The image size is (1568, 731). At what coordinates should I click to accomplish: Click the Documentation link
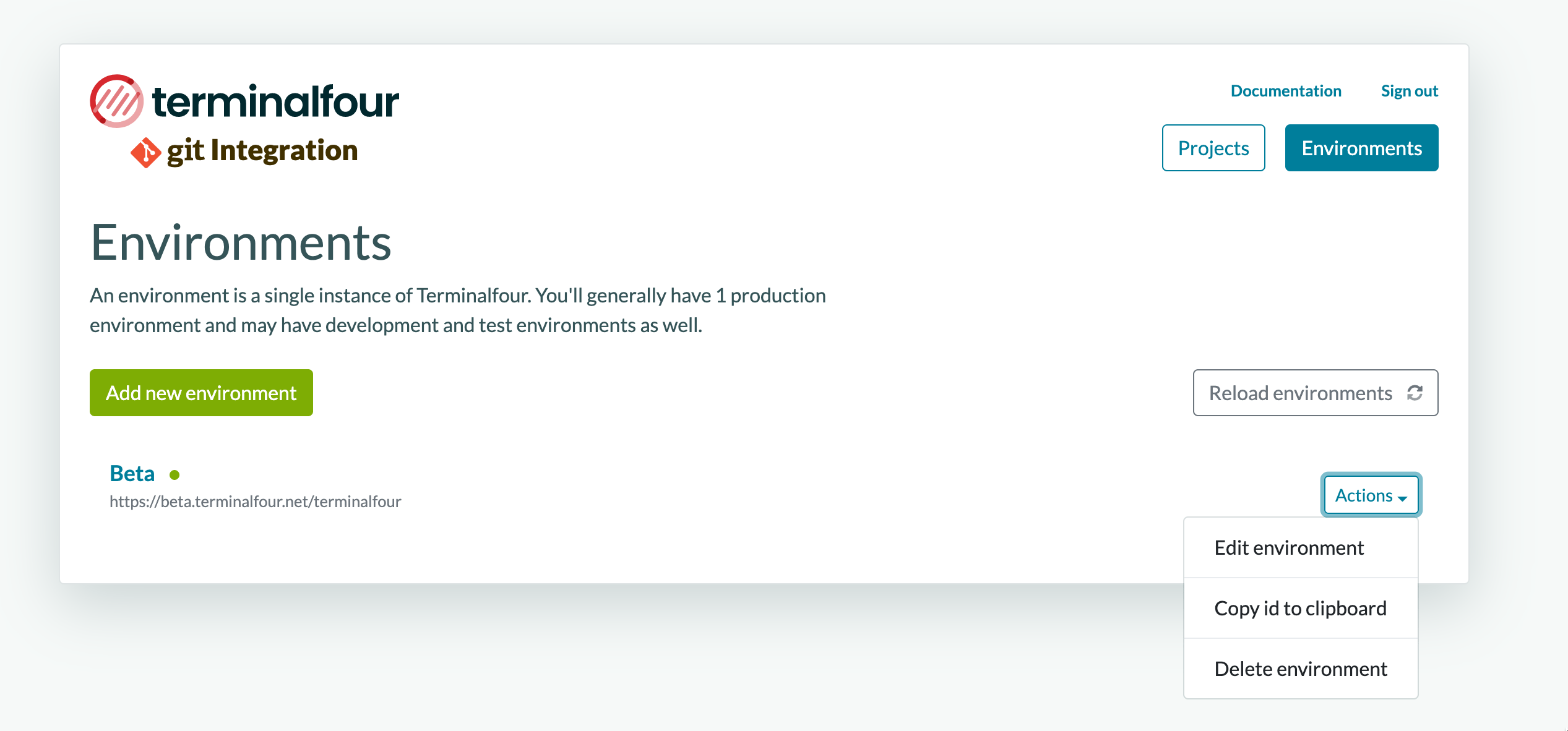pyautogui.click(x=1283, y=90)
